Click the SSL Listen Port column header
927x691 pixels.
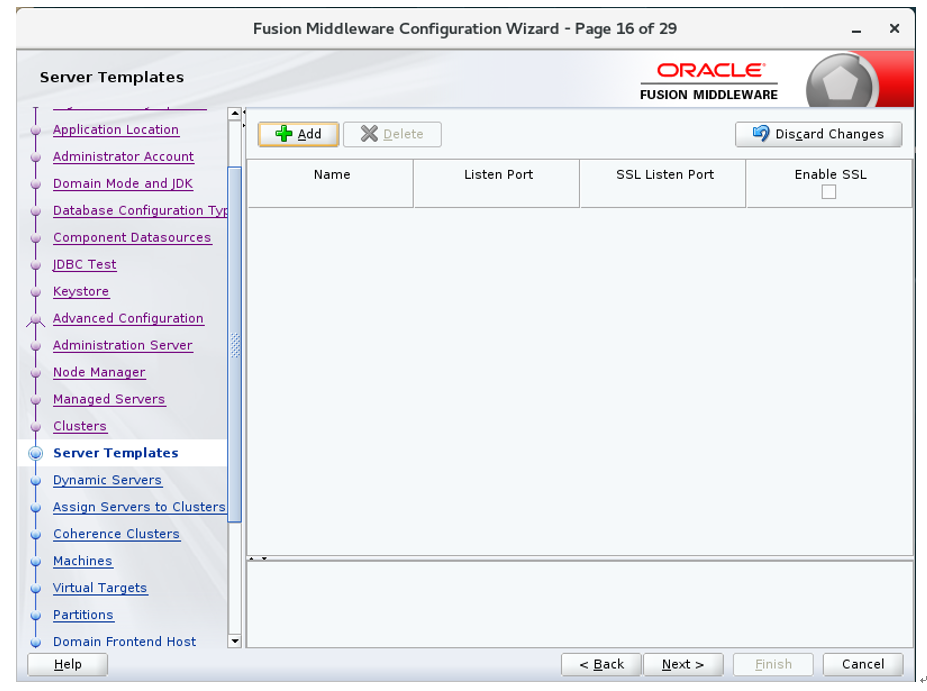[x=663, y=183]
